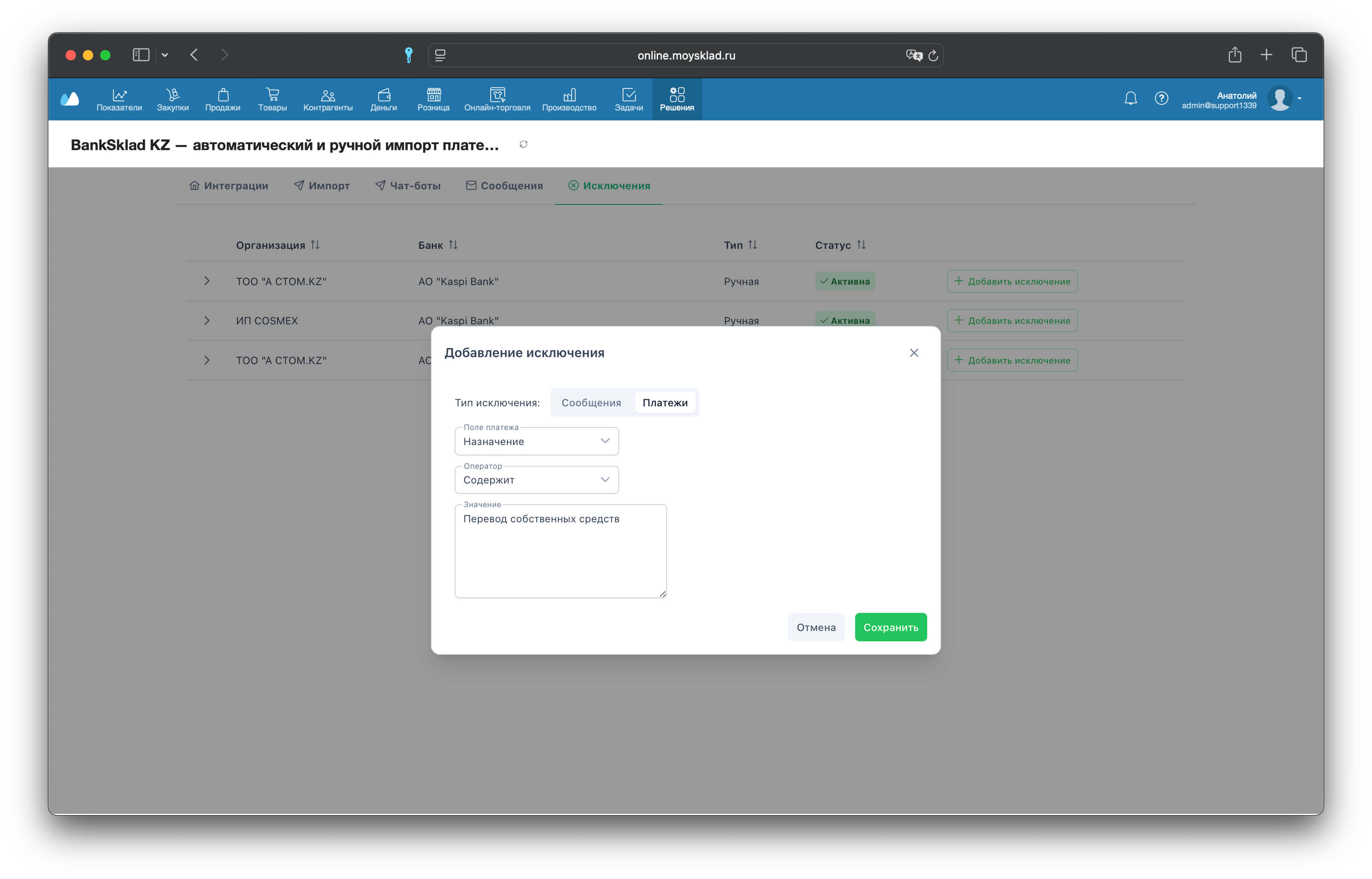Open the Safari sidebar options dropdown arrow
This screenshot has width=1372, height=879.
(x=164, y=55)
